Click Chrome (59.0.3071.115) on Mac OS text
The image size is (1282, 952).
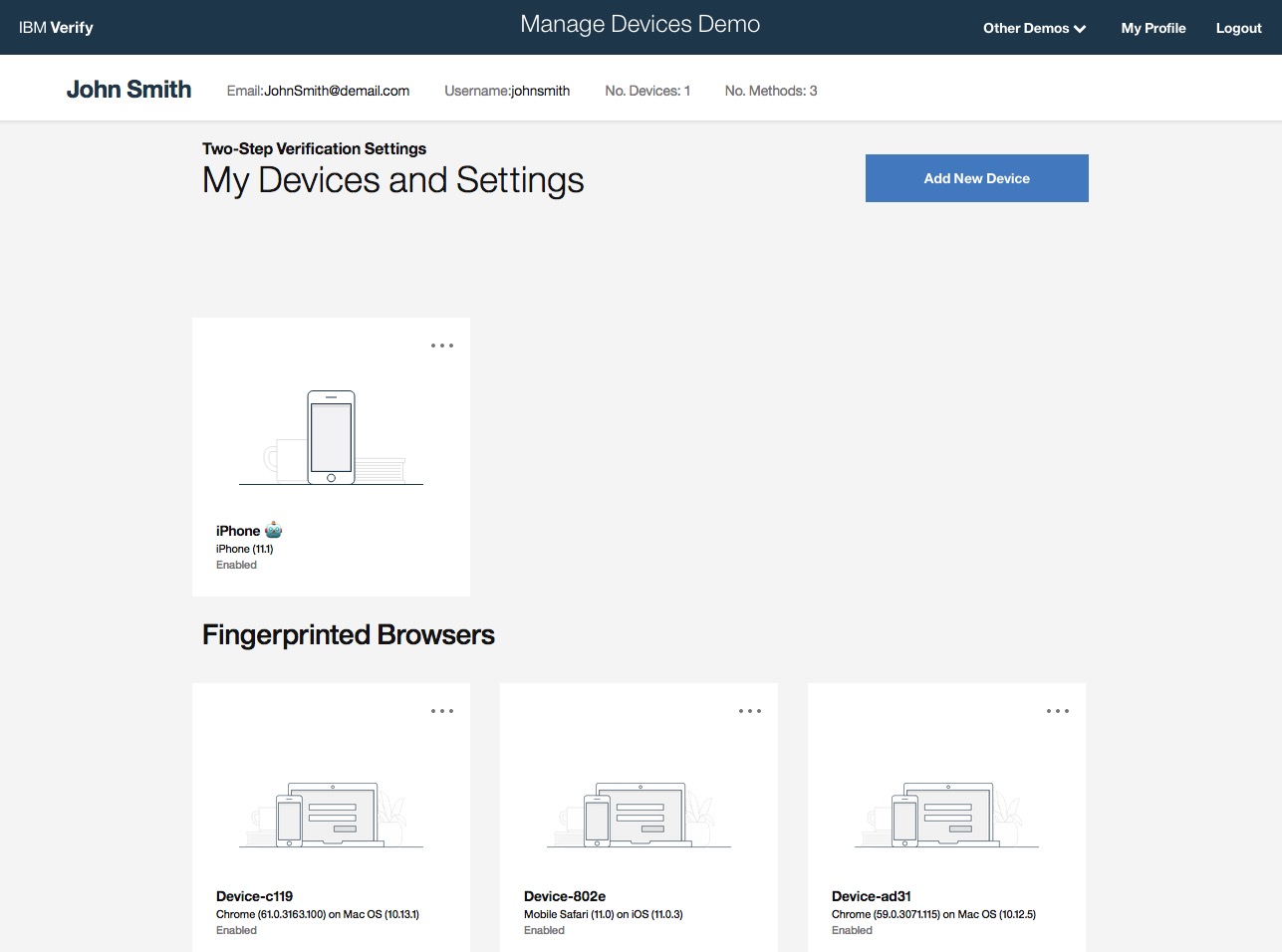[x=934, y=914]
